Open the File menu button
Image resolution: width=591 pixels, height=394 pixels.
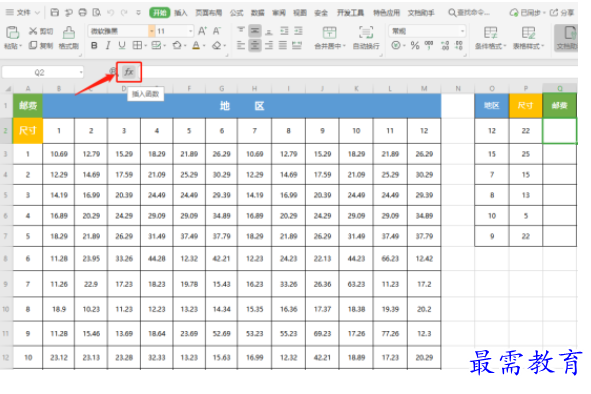[23, 12]
